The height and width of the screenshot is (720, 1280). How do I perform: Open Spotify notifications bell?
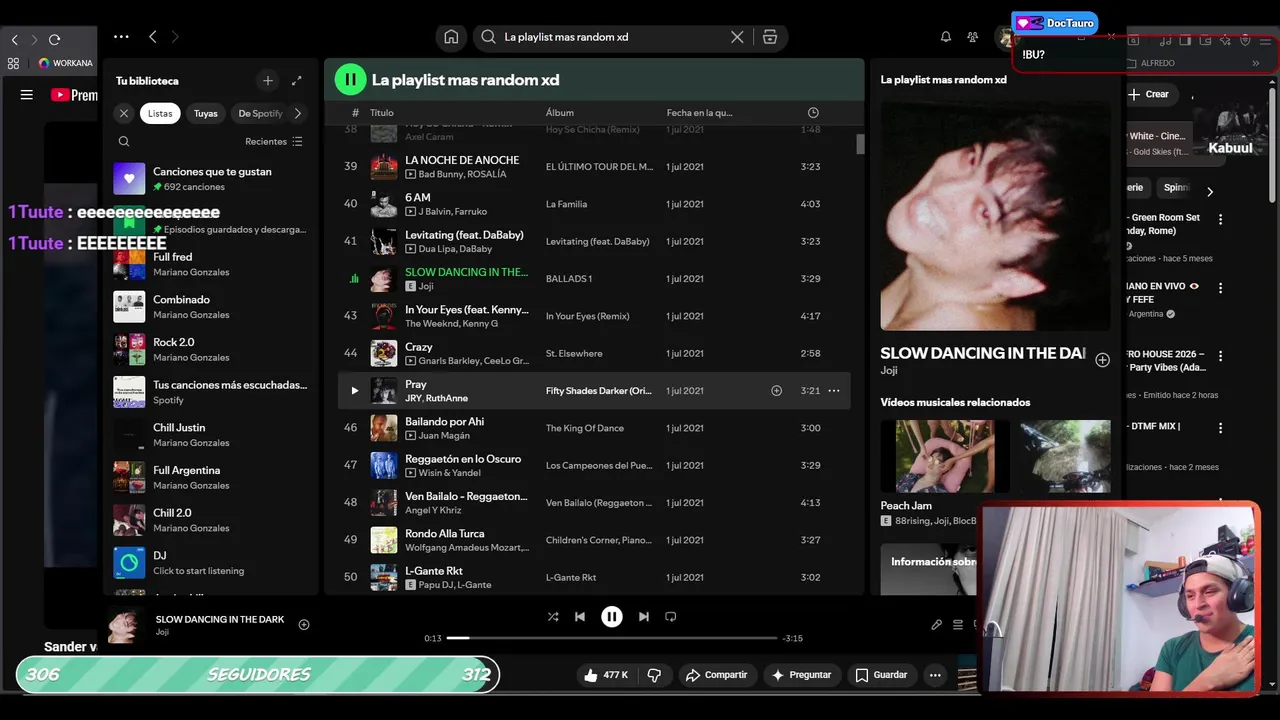click(946, 37)
